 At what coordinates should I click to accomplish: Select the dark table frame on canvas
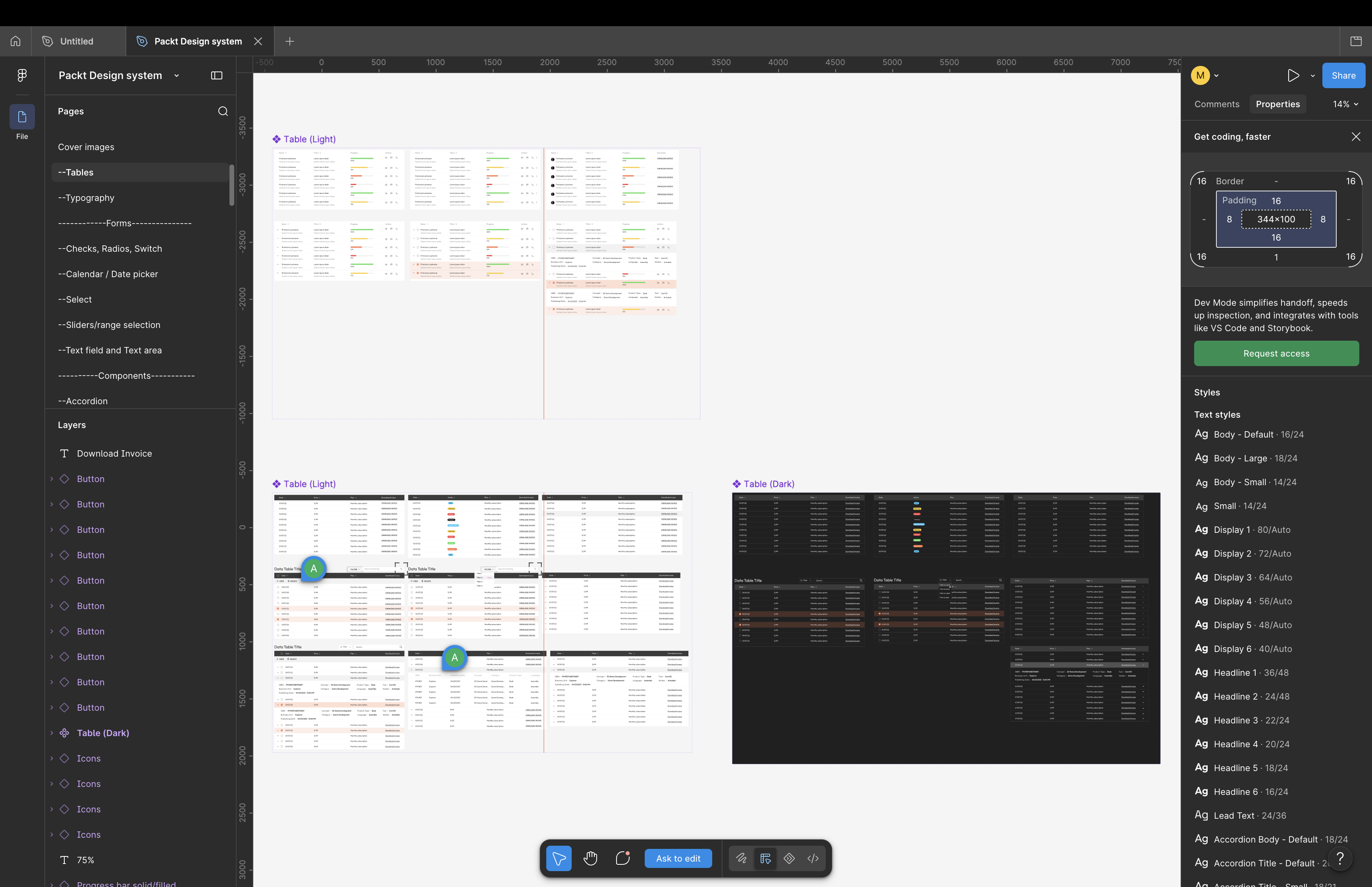pos(946,628)
